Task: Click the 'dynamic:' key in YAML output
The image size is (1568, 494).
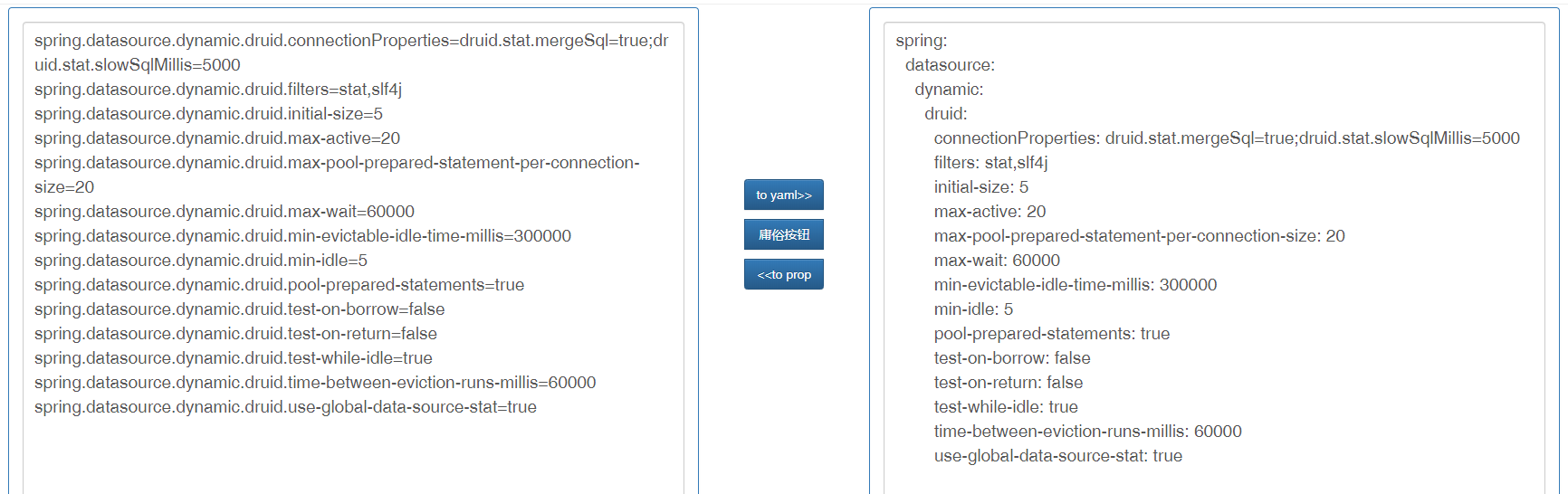Action: (x=949, y=90)
